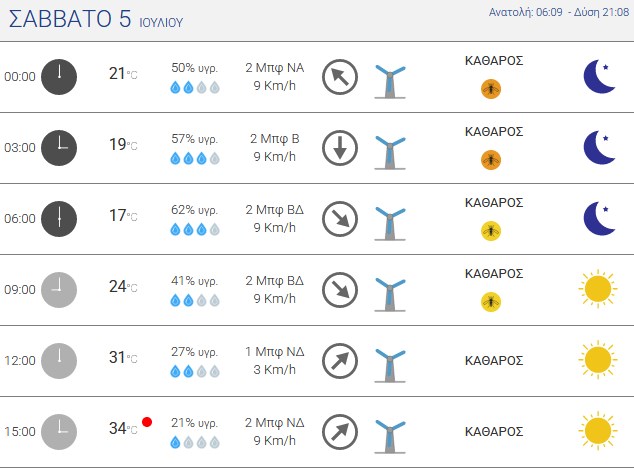
Task: Click the sun icon at 12:00
Action: (x=598, y=360)
